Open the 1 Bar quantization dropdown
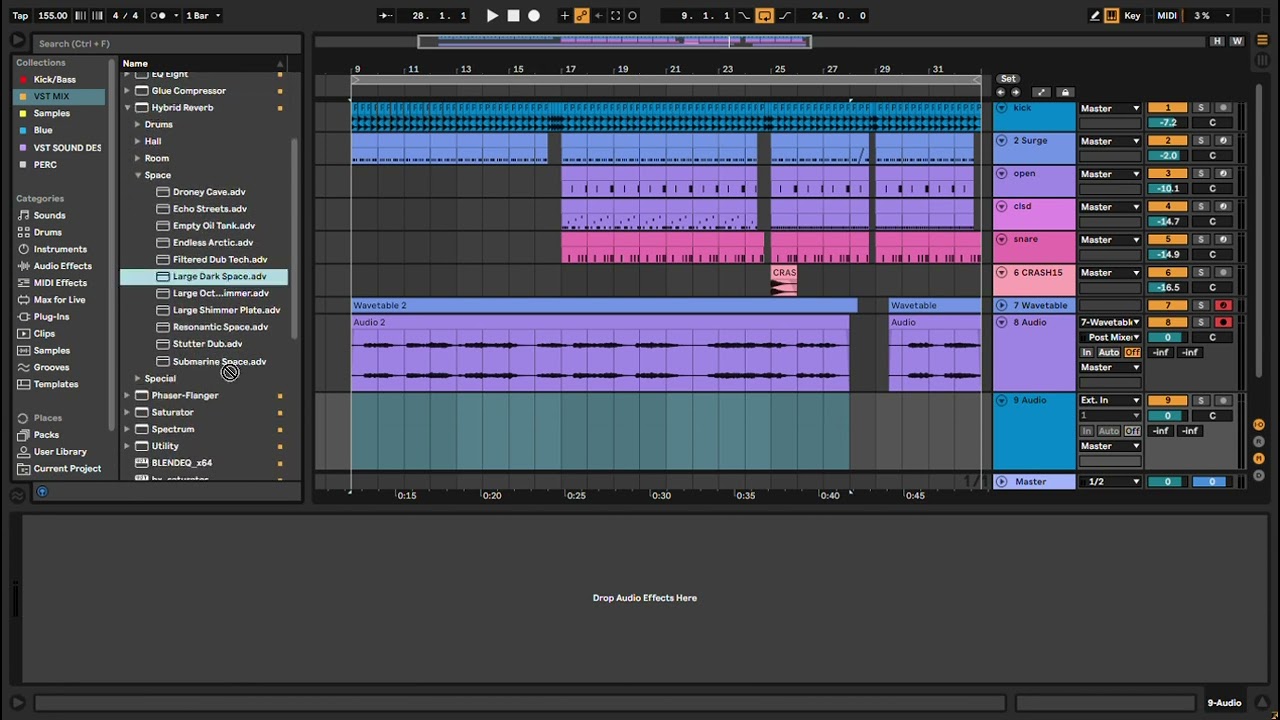The width and height of the screenshot is (1280, 720). 204,15
